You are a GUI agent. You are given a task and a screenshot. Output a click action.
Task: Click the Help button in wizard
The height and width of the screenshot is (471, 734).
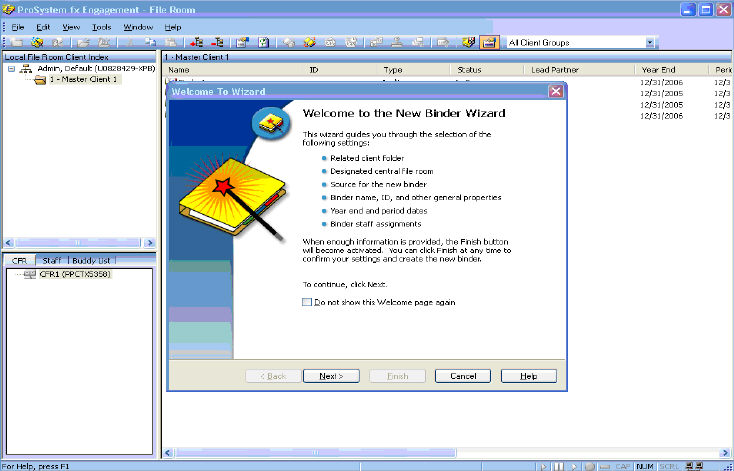(x=528, y=376)
